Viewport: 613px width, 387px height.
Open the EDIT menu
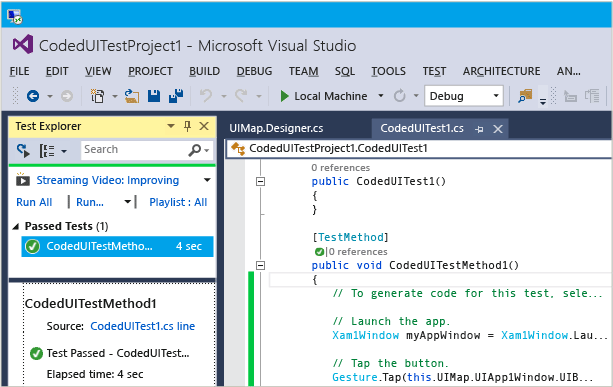(x=57, y=71)
